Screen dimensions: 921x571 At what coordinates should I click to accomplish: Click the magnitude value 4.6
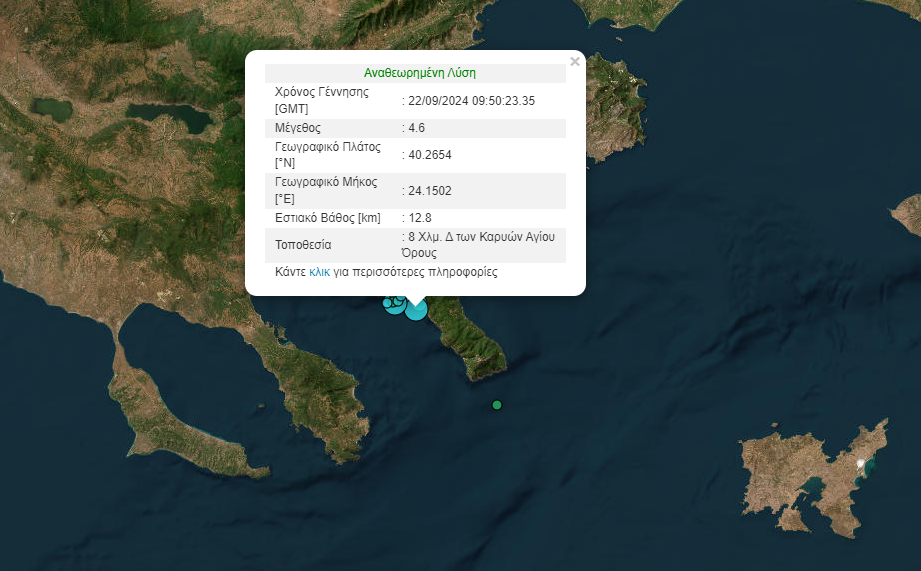pyautogui.click(x=417, y=128)
